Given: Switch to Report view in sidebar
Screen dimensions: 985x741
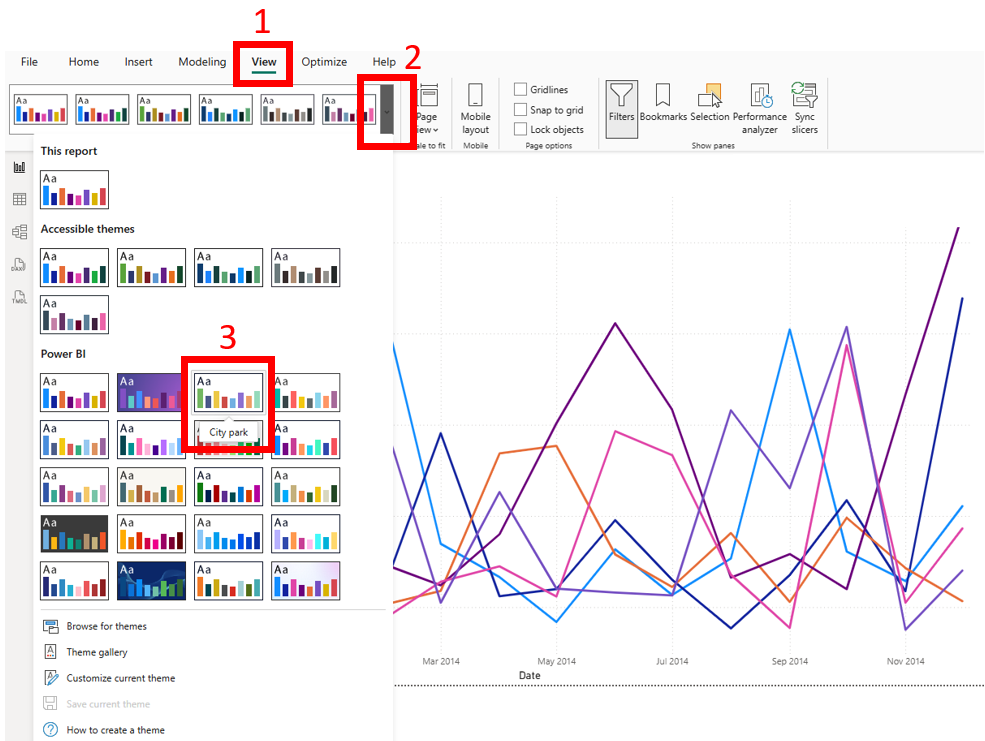Looking at the screenshot, I should (x=19, y=167).
